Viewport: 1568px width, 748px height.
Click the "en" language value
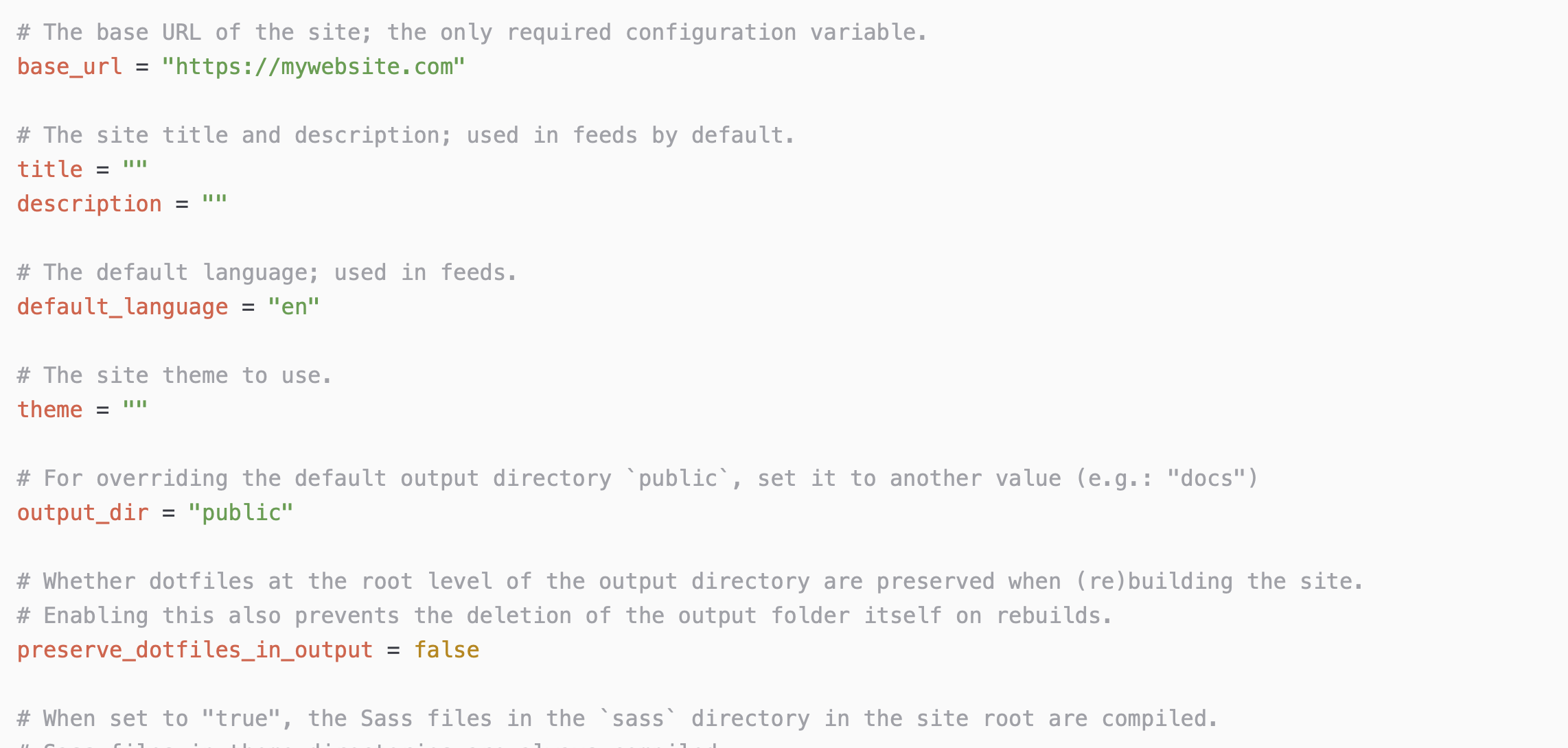[294, 307]
